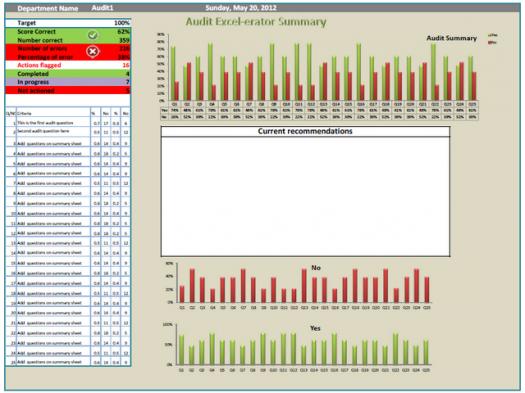The height and width of the screenshot is (393, 525).
Task: Select the 359 number correct value
Action: [x=124, y=40]
